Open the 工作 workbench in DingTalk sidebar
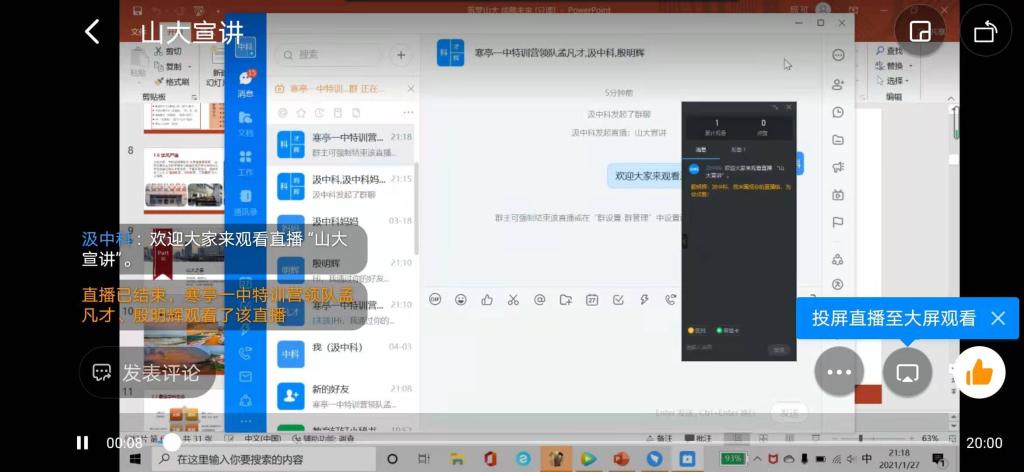The image size is (1024, 472). (x=246, y=163)
